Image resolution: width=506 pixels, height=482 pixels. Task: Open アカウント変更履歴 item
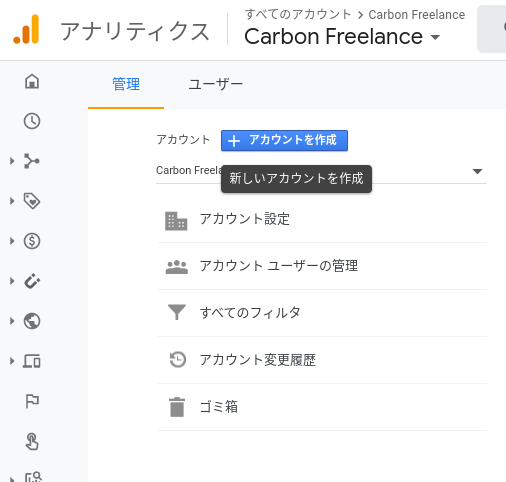pyautogui.click(x=322, y=360)
